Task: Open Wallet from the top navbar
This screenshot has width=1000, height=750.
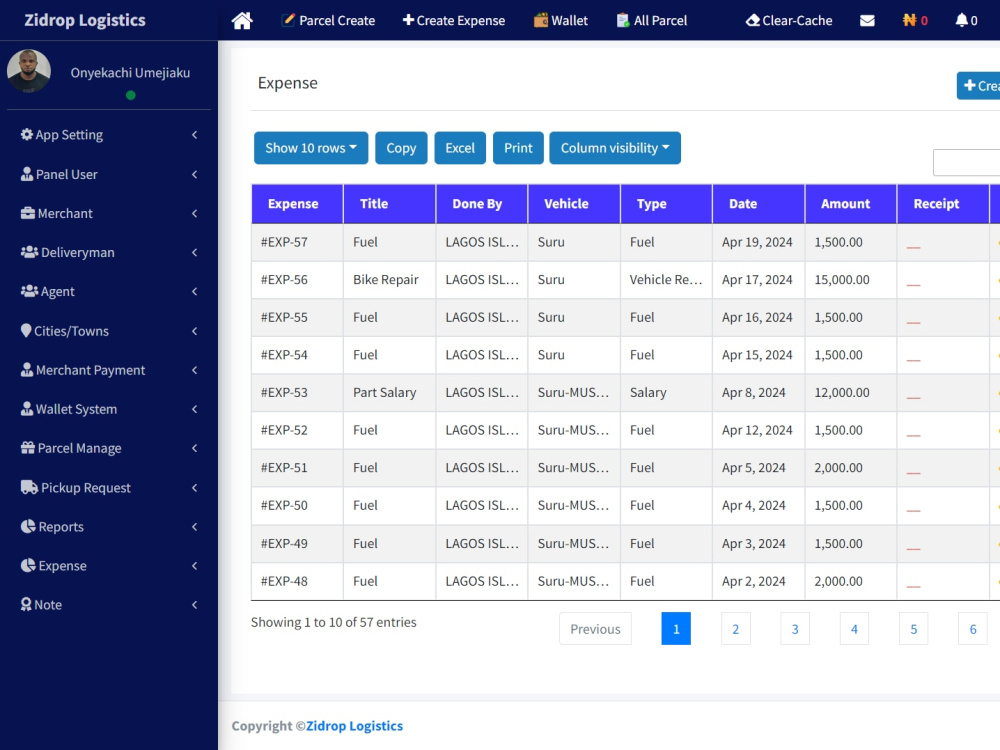Action: click(x=561, y=20)
